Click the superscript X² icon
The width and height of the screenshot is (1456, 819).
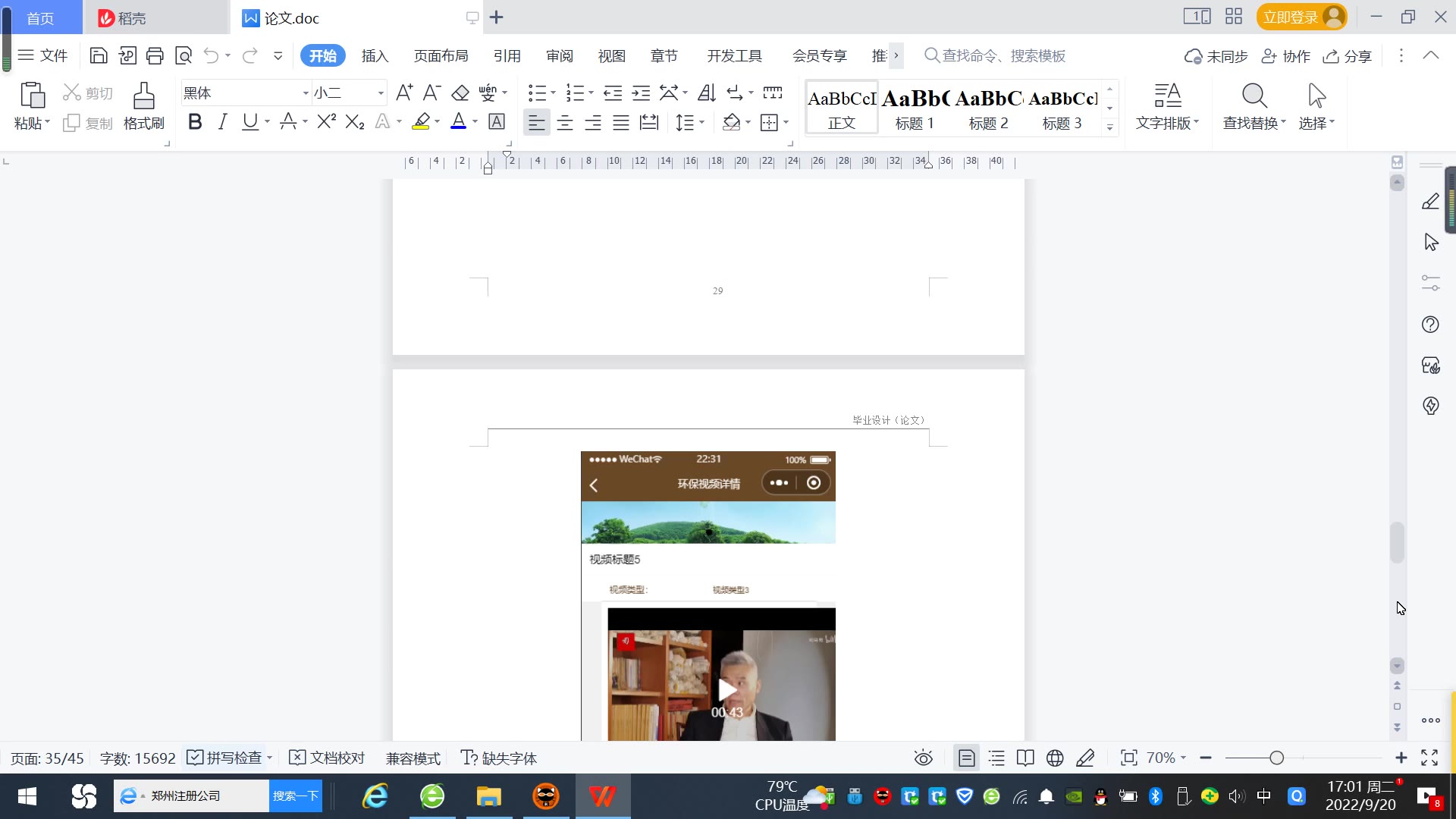click(x=326, y=121)
